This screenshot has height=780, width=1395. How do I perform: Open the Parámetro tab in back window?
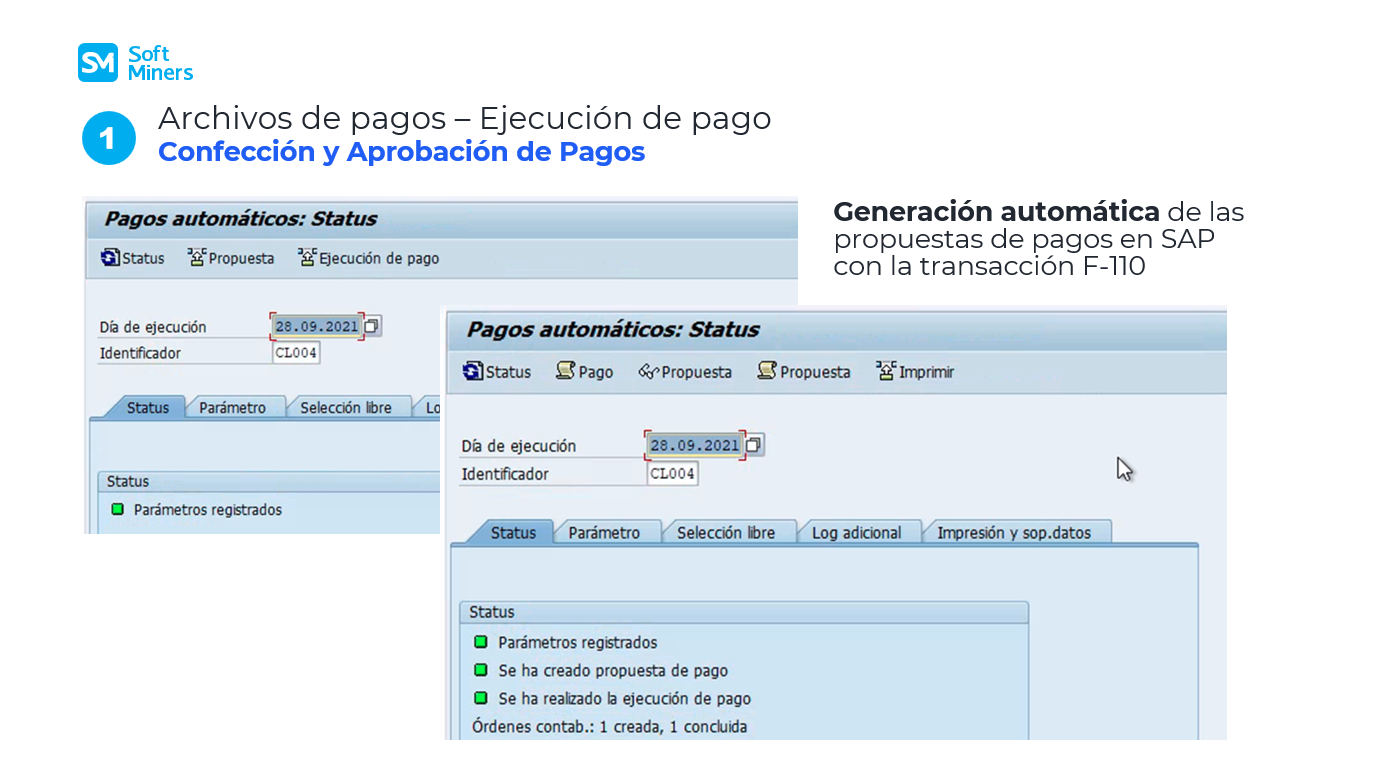point(232,408)
